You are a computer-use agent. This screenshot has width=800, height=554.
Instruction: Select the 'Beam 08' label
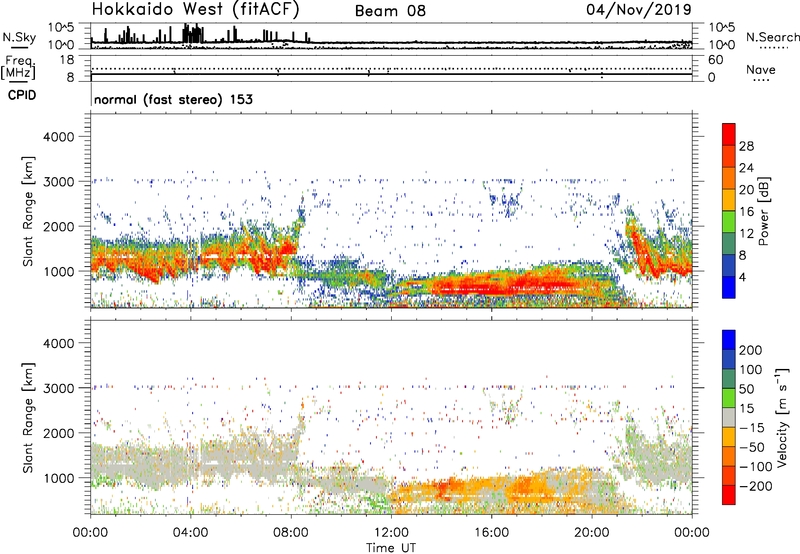tap(390, 11)
